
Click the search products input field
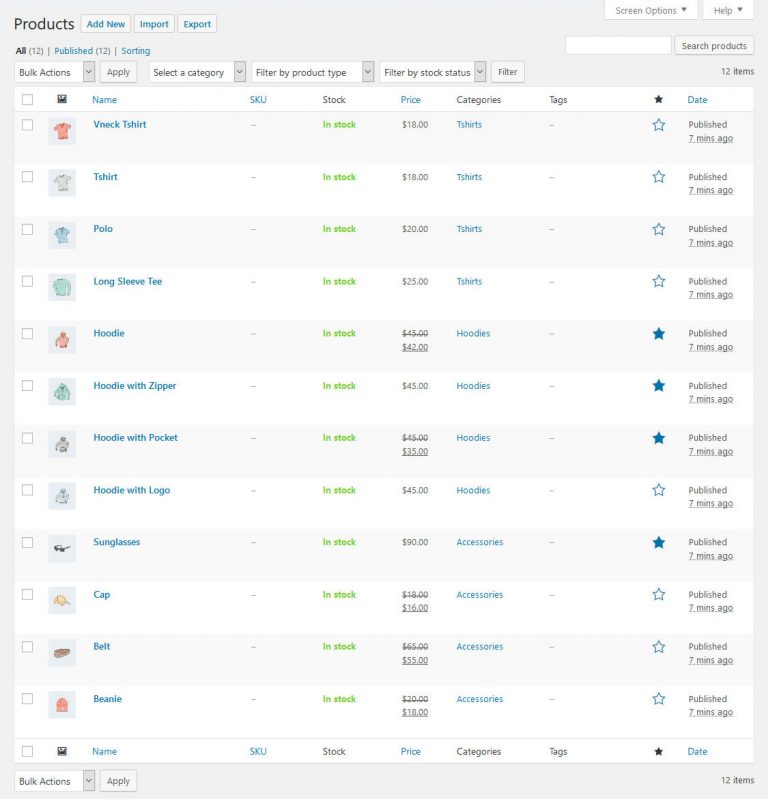click(618, 46)
